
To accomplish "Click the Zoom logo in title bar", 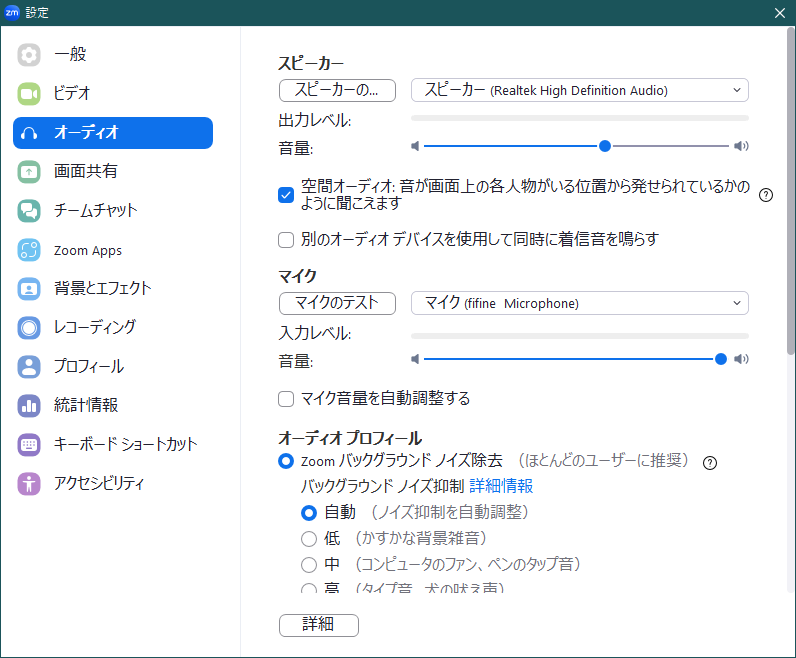I will 12,13.
